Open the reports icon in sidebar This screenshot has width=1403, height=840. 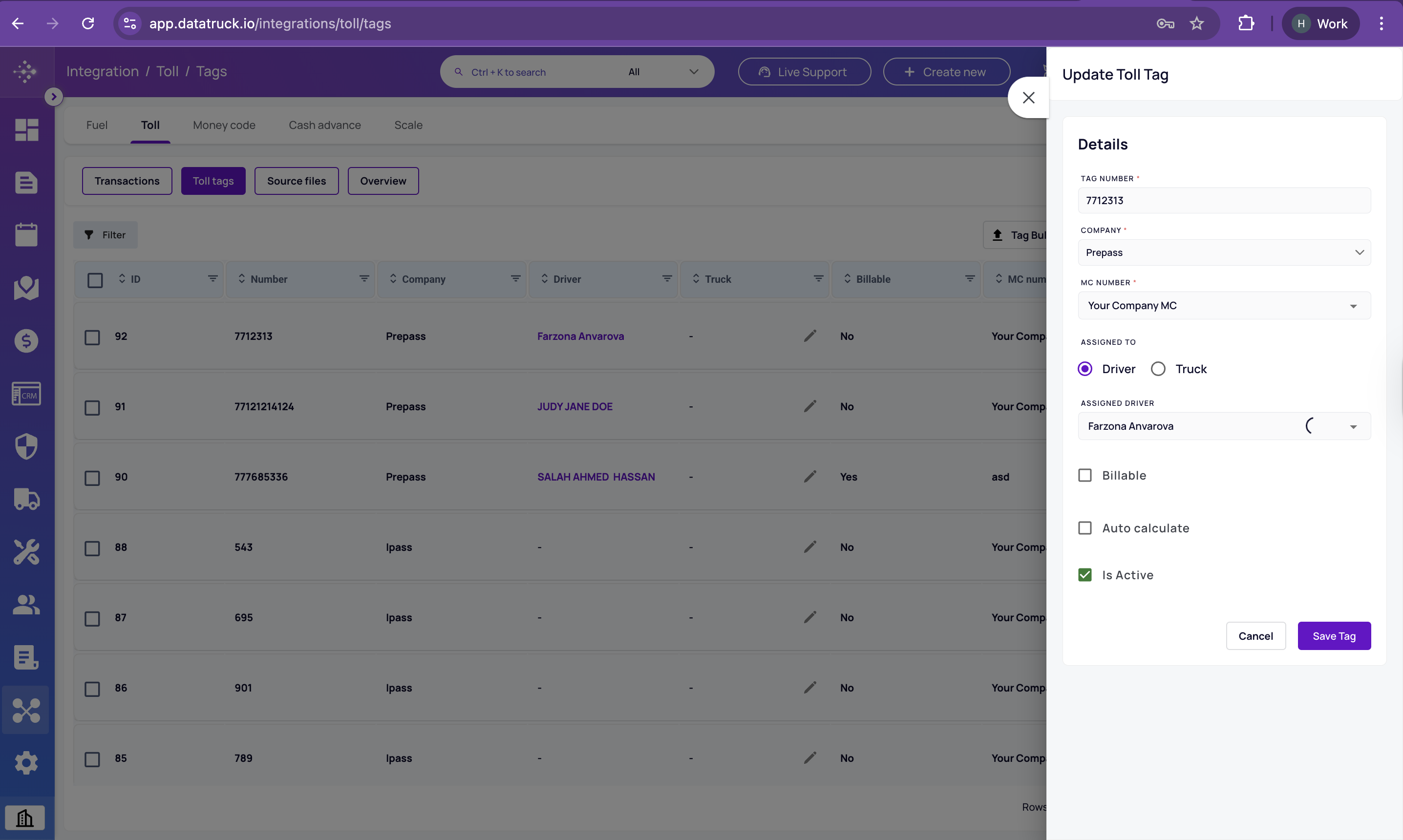pyautogui.click(x=26, y=657)
